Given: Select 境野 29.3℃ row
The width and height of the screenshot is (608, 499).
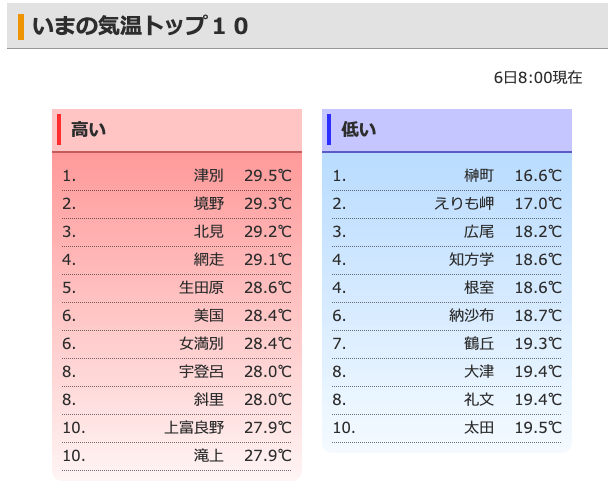Looking at the screenshot, I should pos(176,204).
